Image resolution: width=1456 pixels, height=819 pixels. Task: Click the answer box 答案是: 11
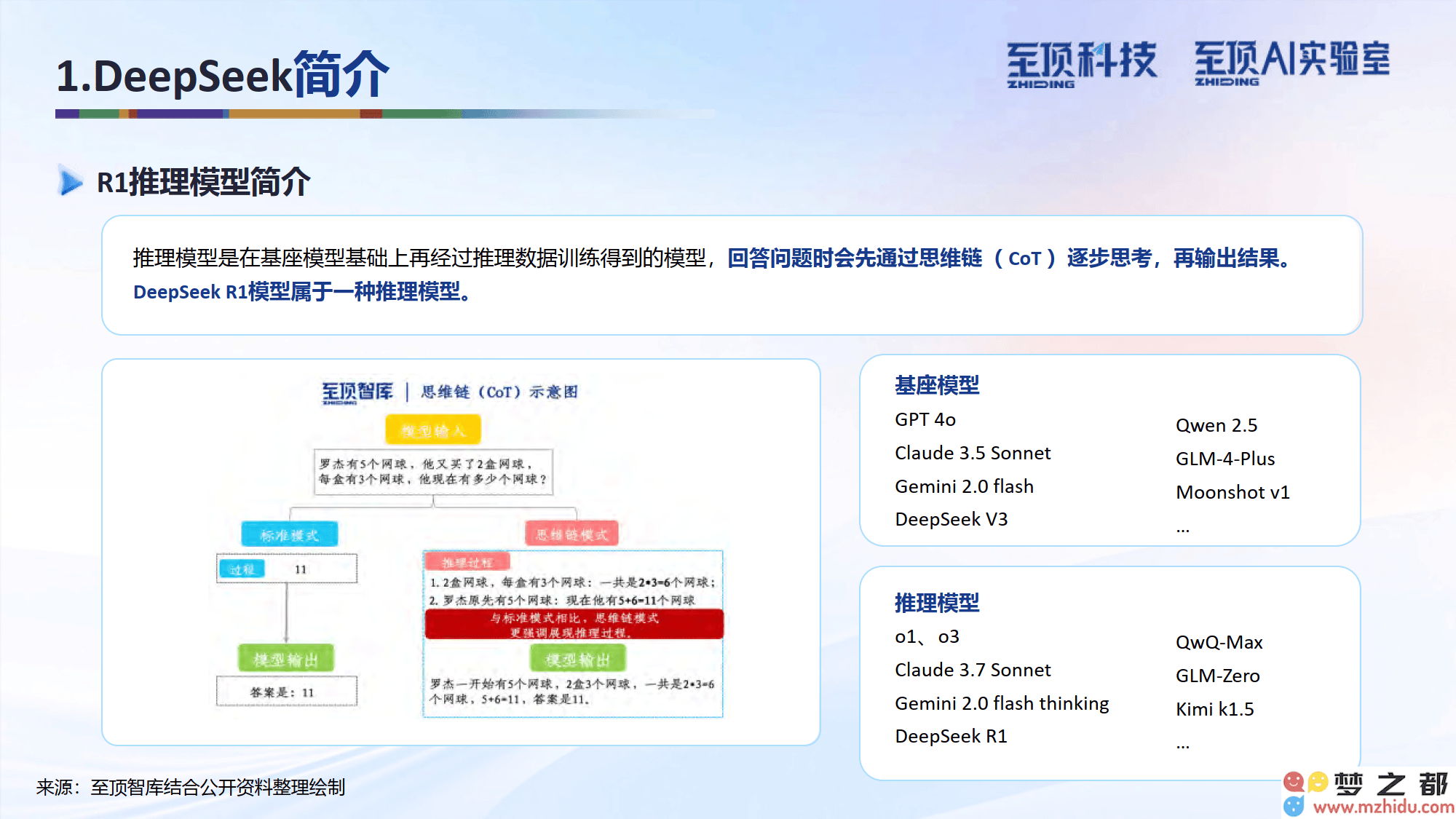pyautogui.click(x=287, y=692)
